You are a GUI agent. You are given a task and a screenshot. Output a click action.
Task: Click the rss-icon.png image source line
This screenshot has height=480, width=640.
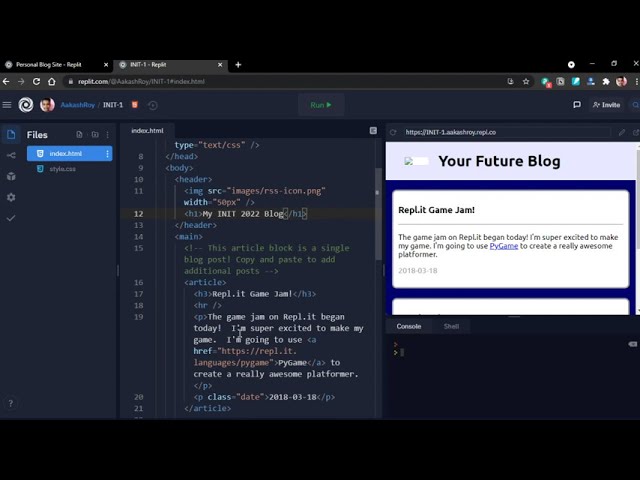coord(255,191)
